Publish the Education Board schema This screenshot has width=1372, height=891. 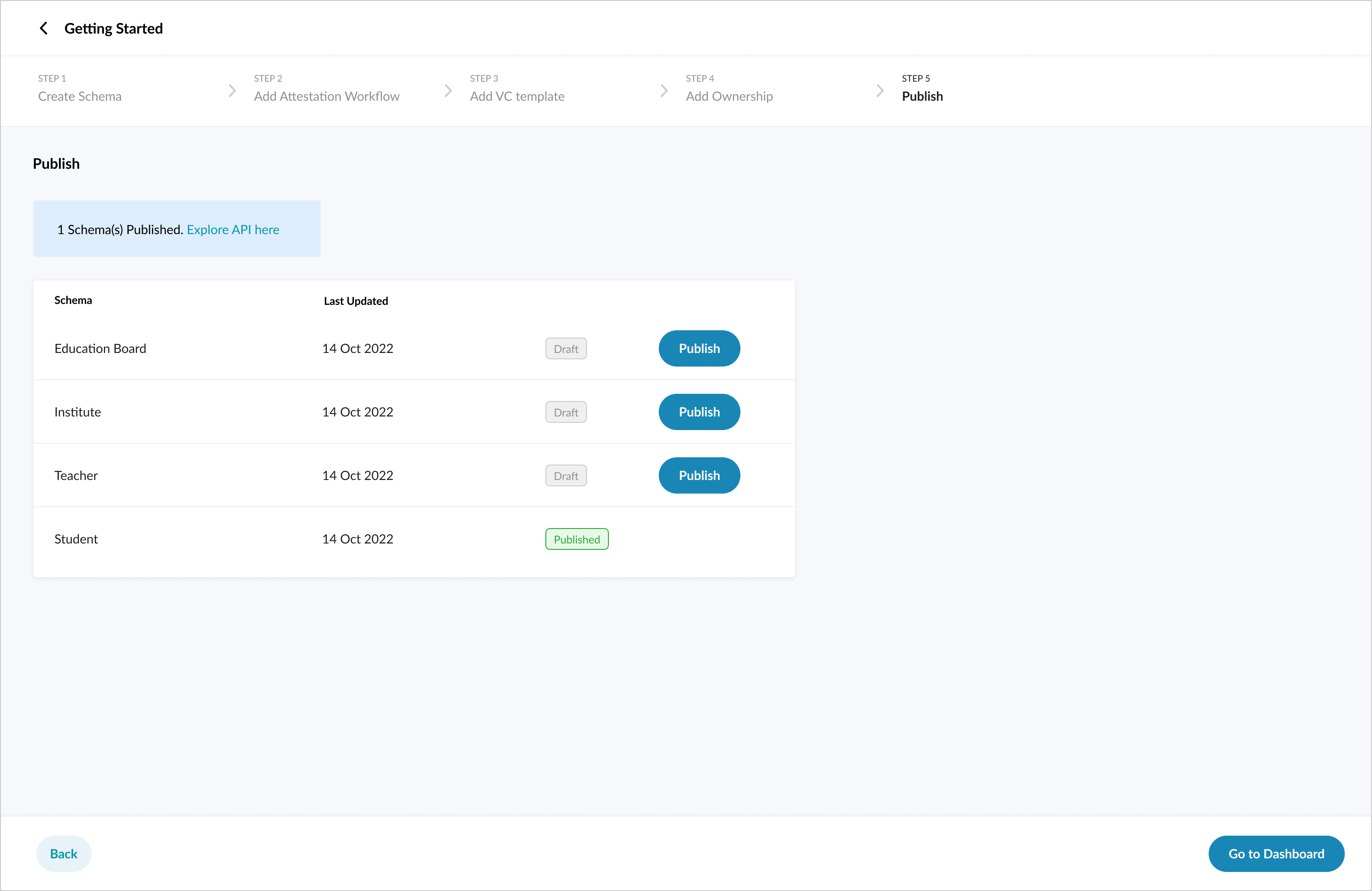[699, 349]
